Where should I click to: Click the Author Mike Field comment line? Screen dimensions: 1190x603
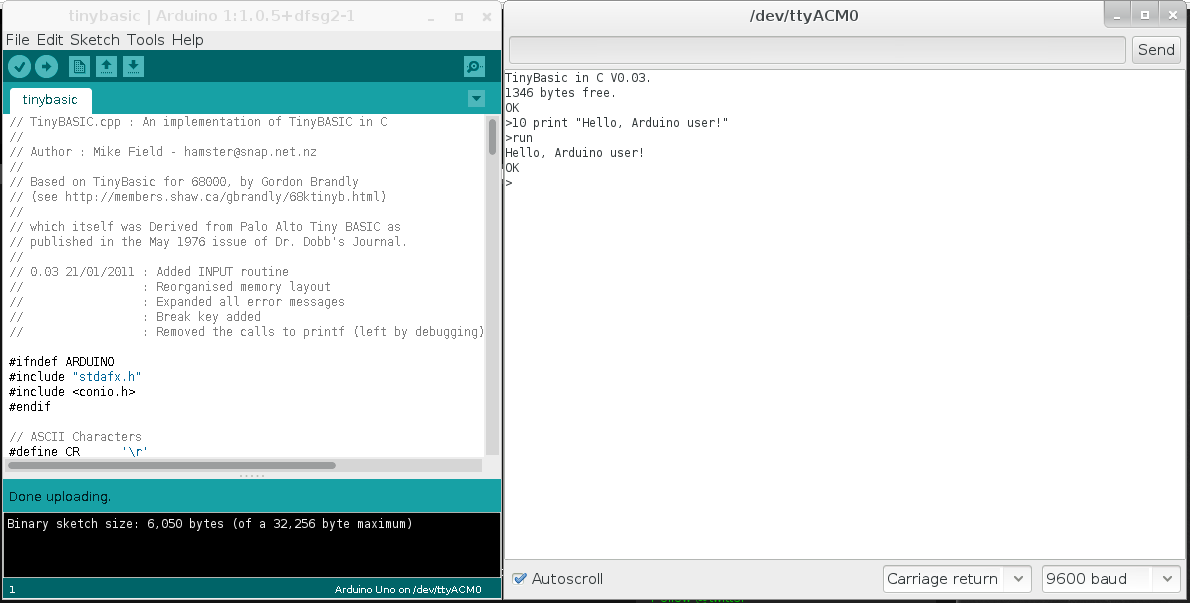[x=162, y=152]
